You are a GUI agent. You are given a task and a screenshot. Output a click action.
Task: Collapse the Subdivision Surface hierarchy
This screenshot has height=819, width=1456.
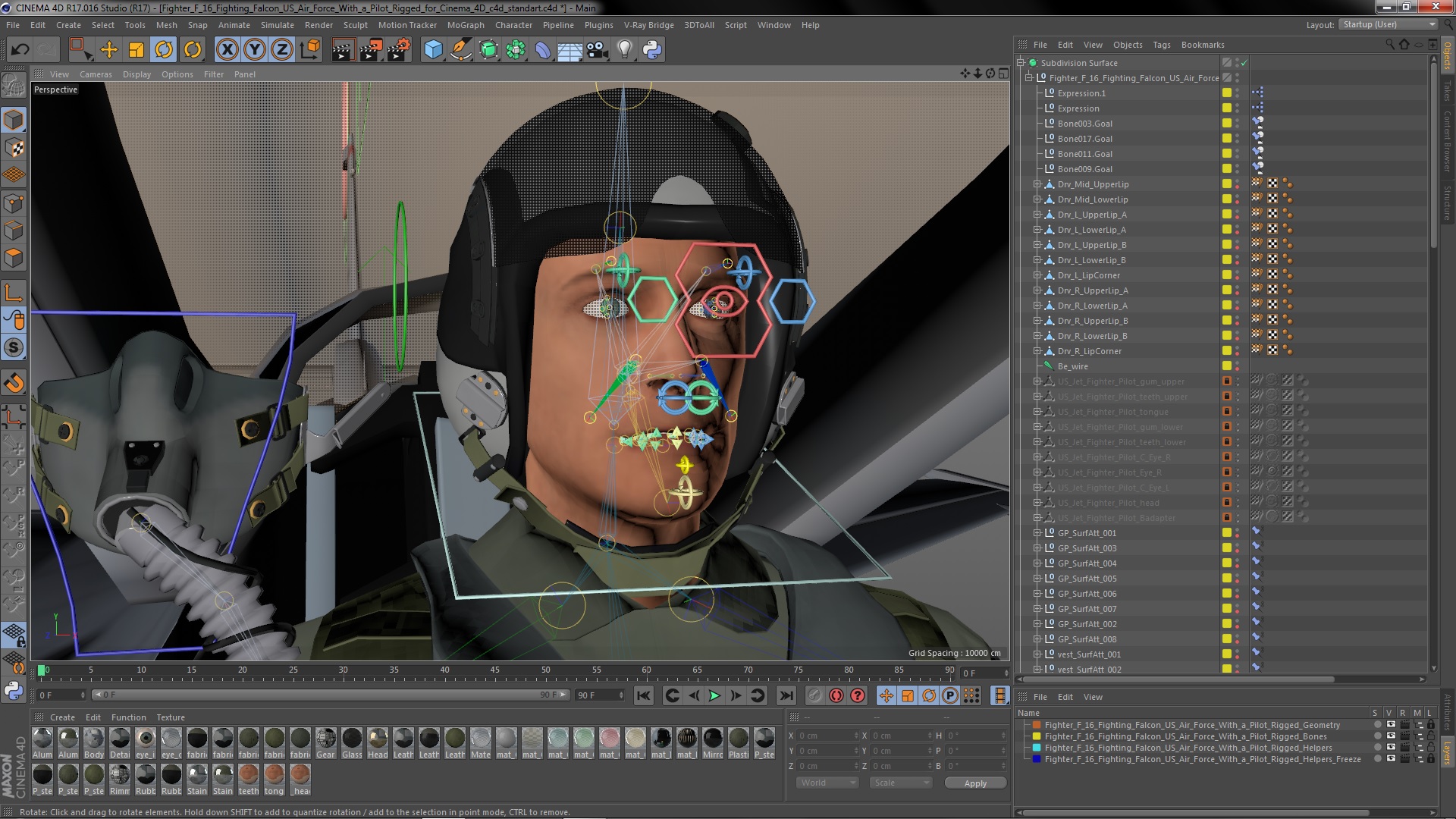(x=1021, y=63)
